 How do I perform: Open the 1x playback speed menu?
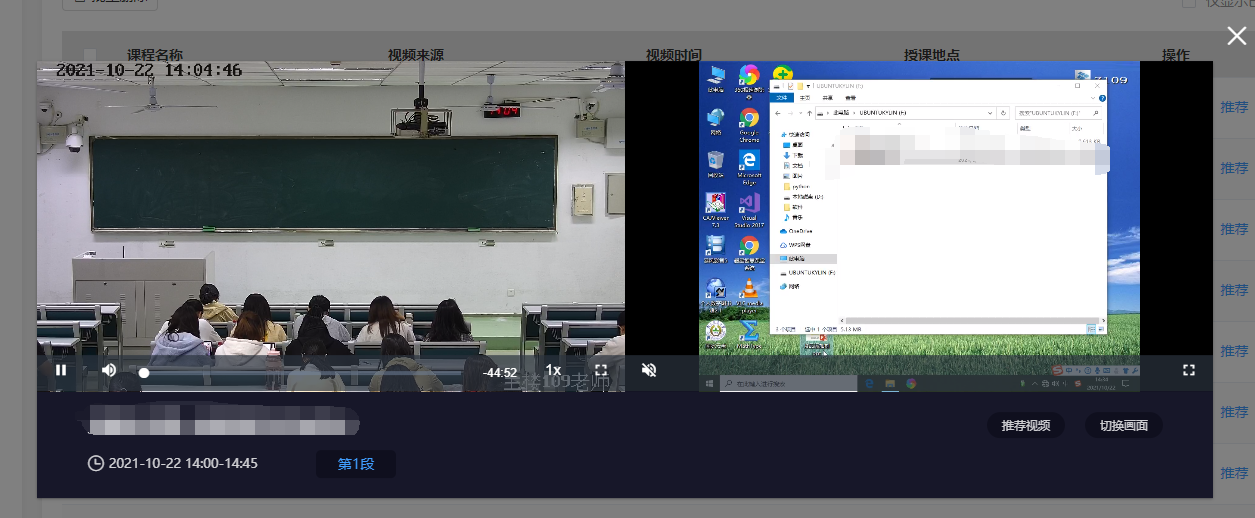click(x=553, y=370)
